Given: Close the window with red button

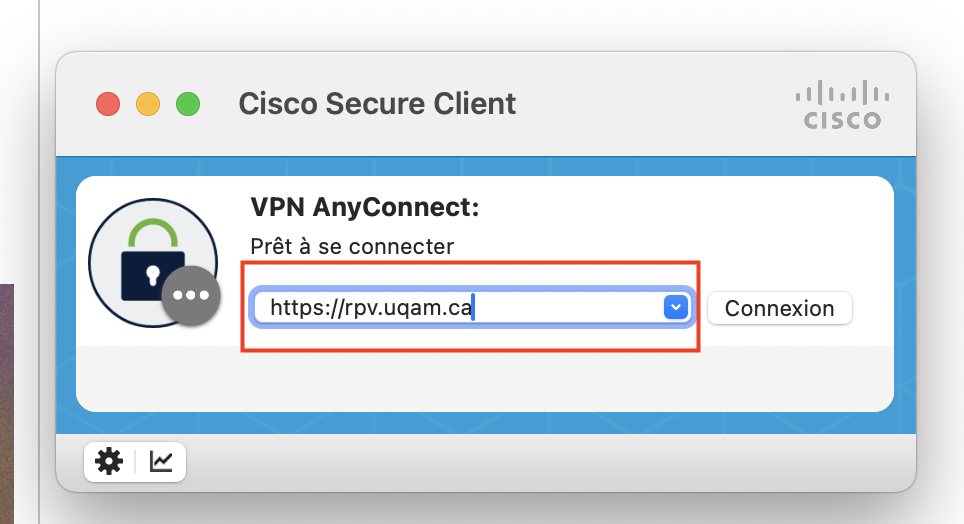Looking at the screenshot, I should [x=108, y=104].
